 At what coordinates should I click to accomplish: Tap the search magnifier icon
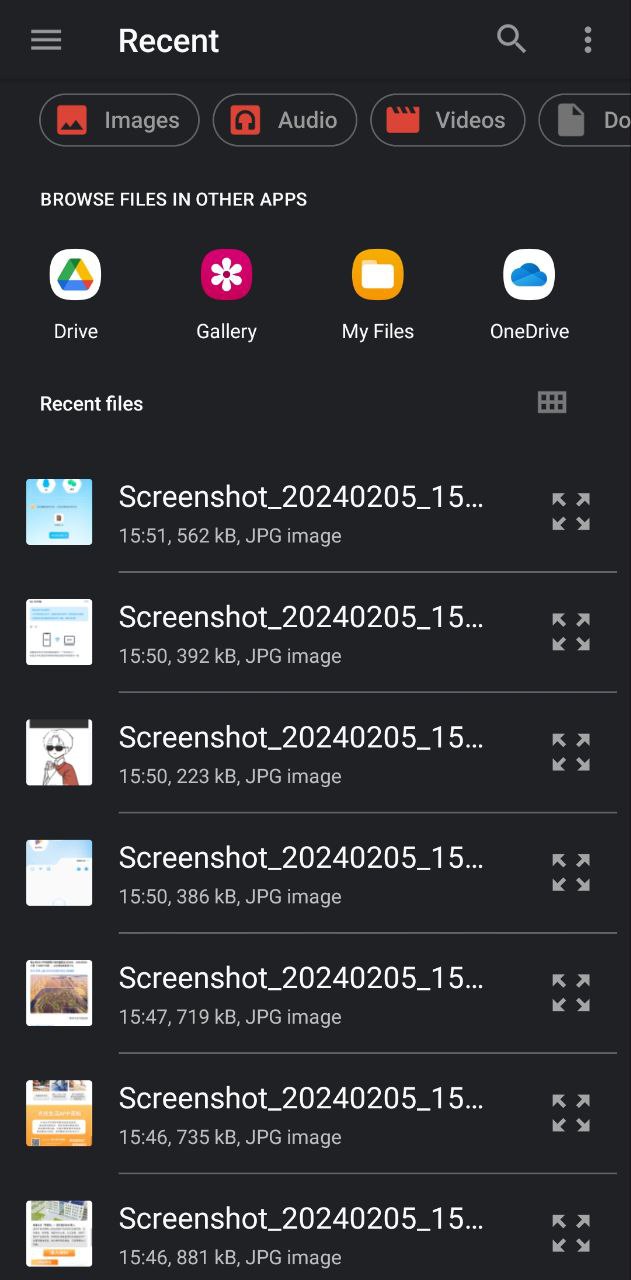click(511, 40)
